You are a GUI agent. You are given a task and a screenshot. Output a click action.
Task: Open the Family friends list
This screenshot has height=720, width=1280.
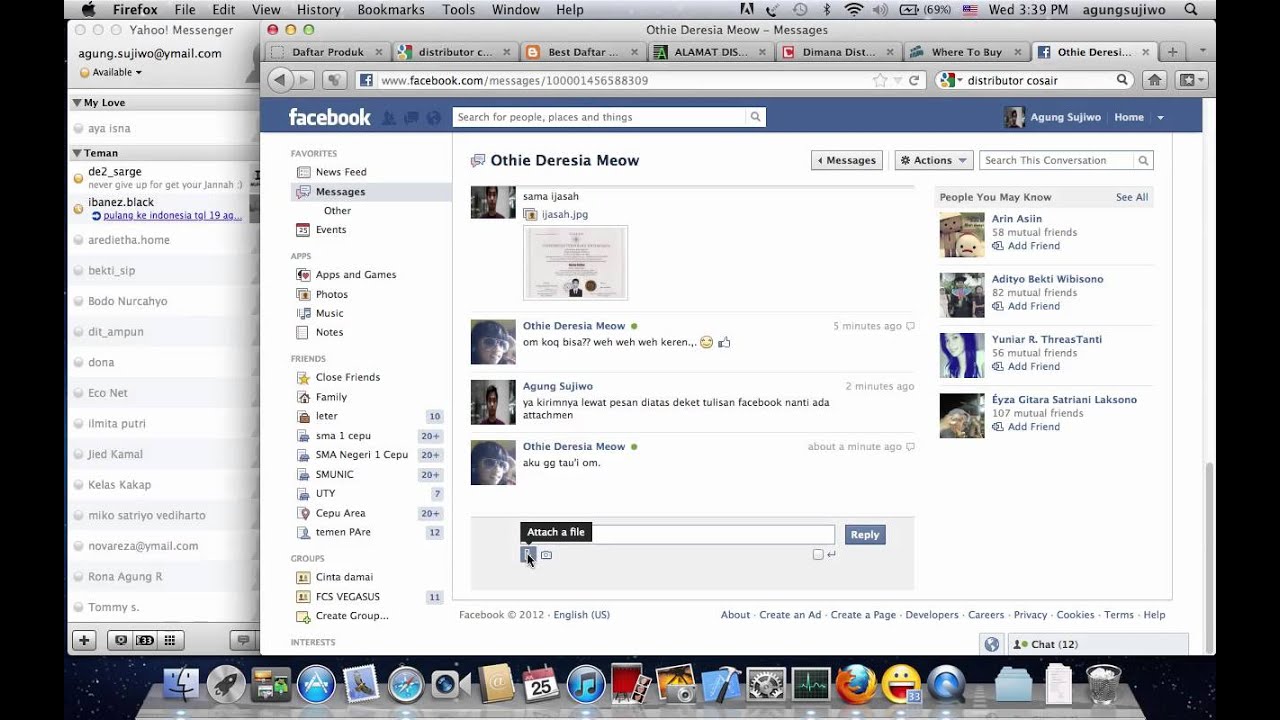point(331,397)
